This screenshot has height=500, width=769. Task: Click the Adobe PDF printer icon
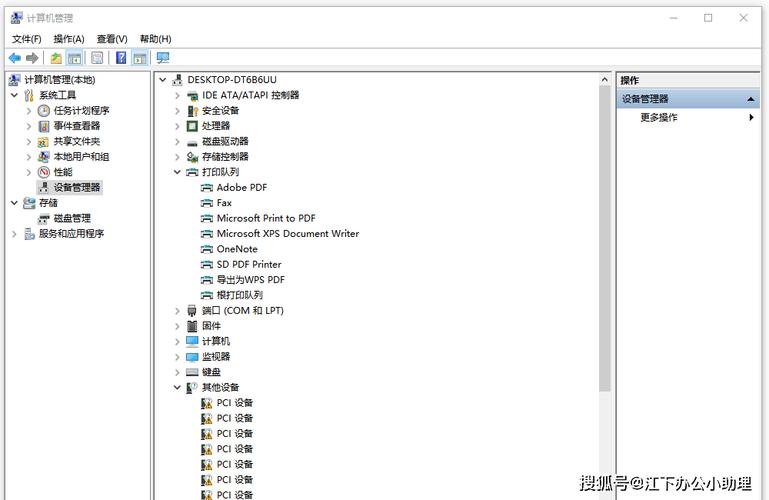pyautogui.click(x=206, y=188)
